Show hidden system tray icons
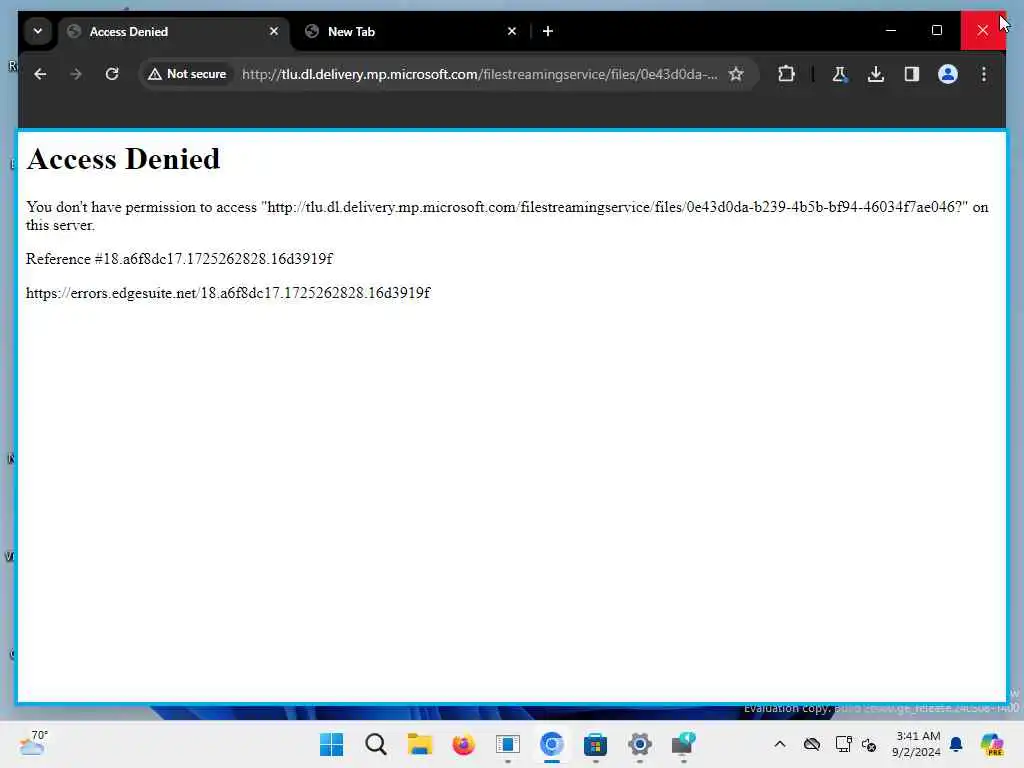This screenshot has height=768, width=1024. (x=780, y=744)
